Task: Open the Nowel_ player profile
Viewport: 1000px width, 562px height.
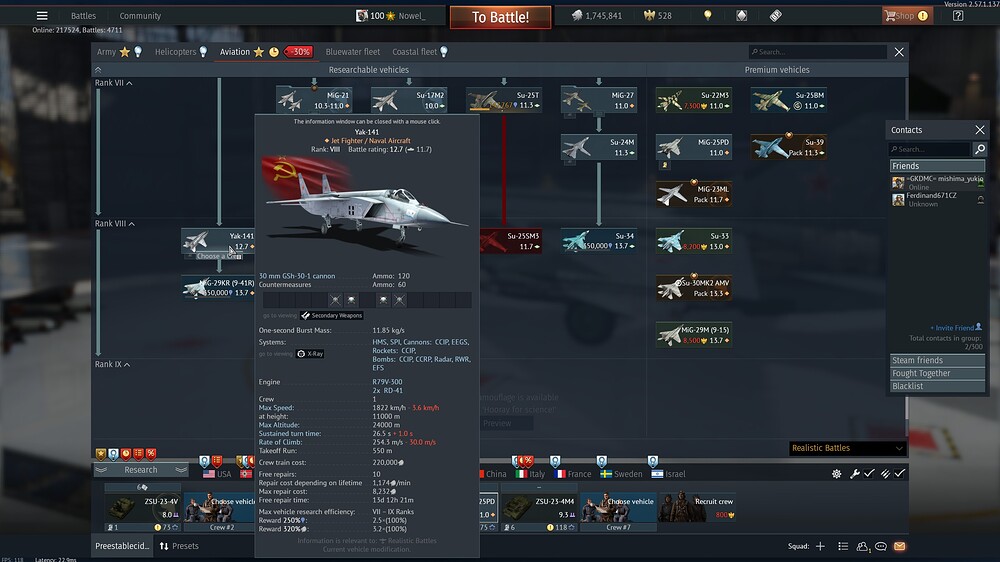Action: tap(390, 16)
